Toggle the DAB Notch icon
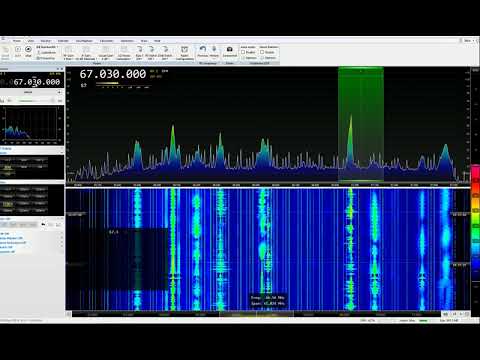The height and width of the screenshot is (360, 480). 165,53
